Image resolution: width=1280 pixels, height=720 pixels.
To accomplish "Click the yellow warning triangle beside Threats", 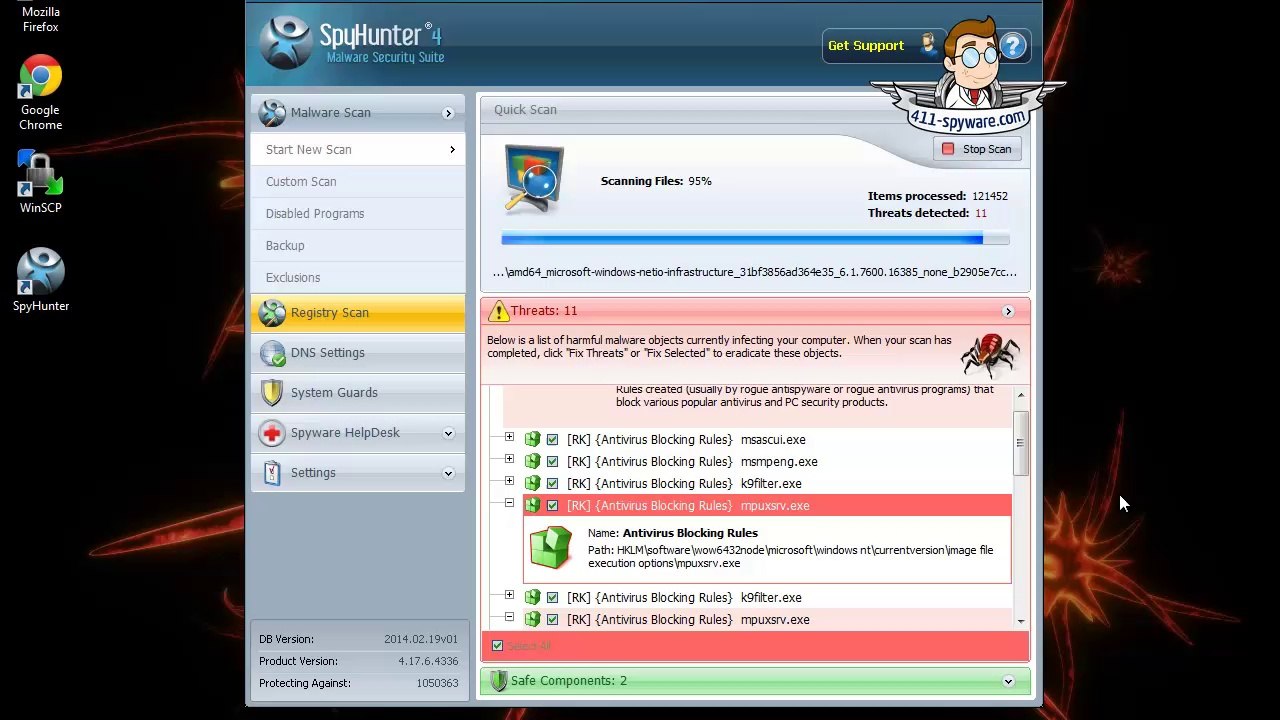I will click(497, 311).
